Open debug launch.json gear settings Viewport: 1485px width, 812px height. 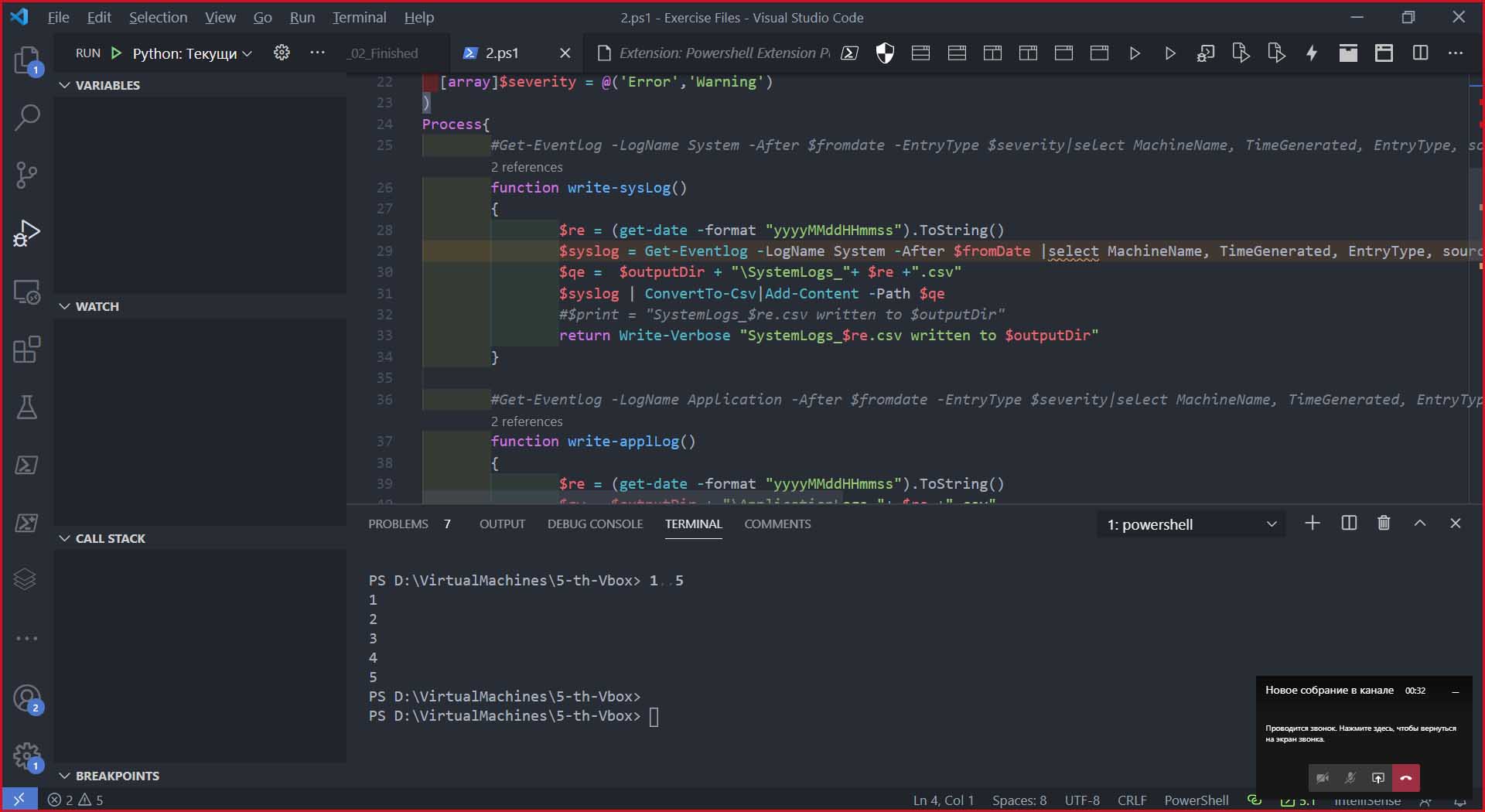[x=282, y=53]
